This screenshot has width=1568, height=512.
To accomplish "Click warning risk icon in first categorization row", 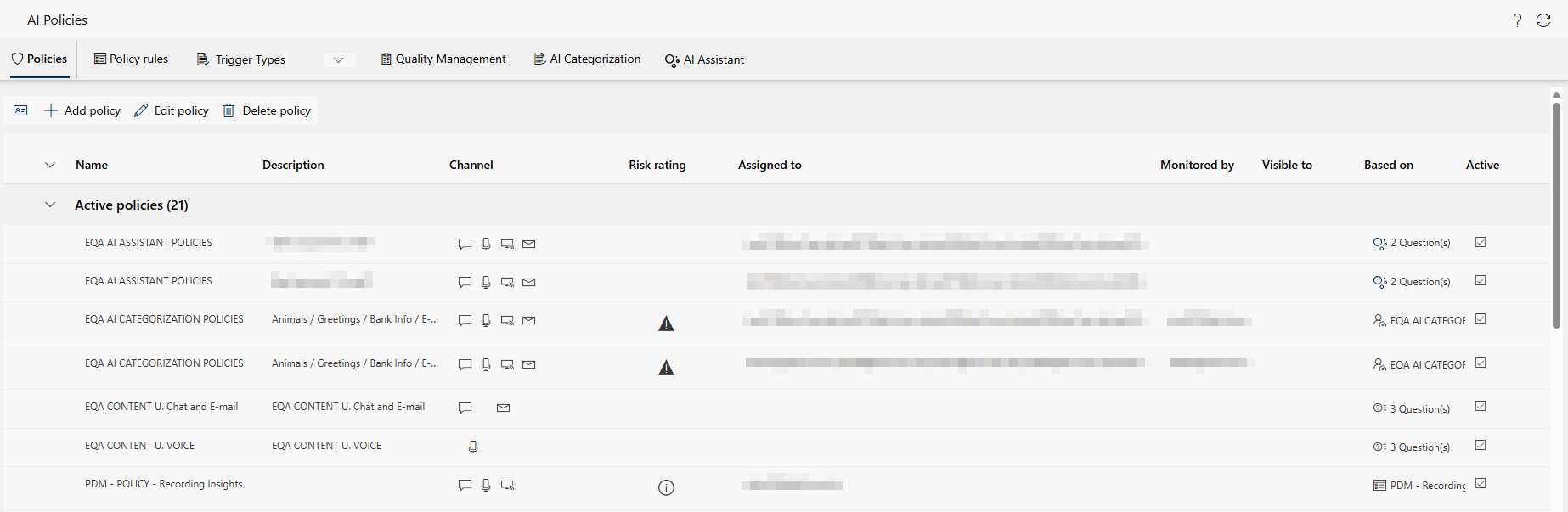I will coord(666,324).
